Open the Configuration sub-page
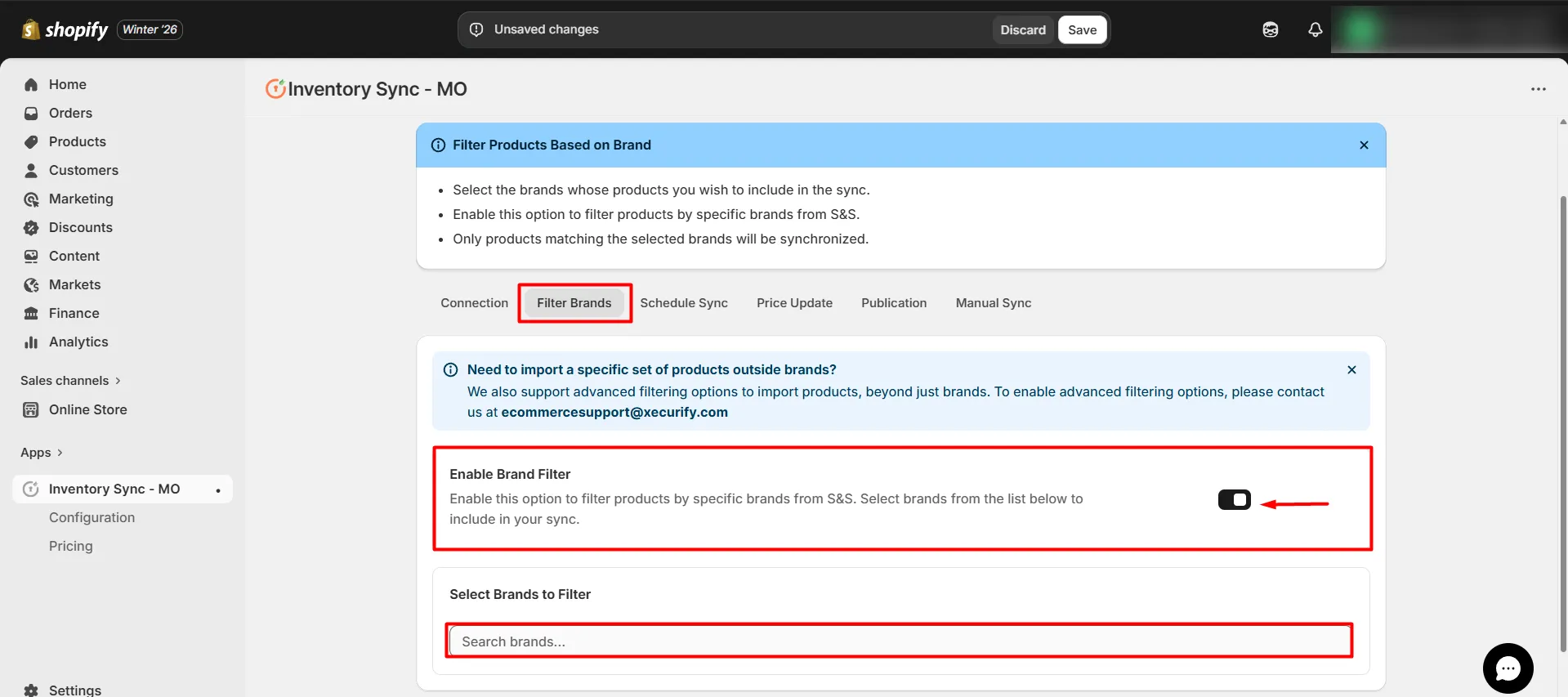 pyautogui.click(x=92, y=517)
